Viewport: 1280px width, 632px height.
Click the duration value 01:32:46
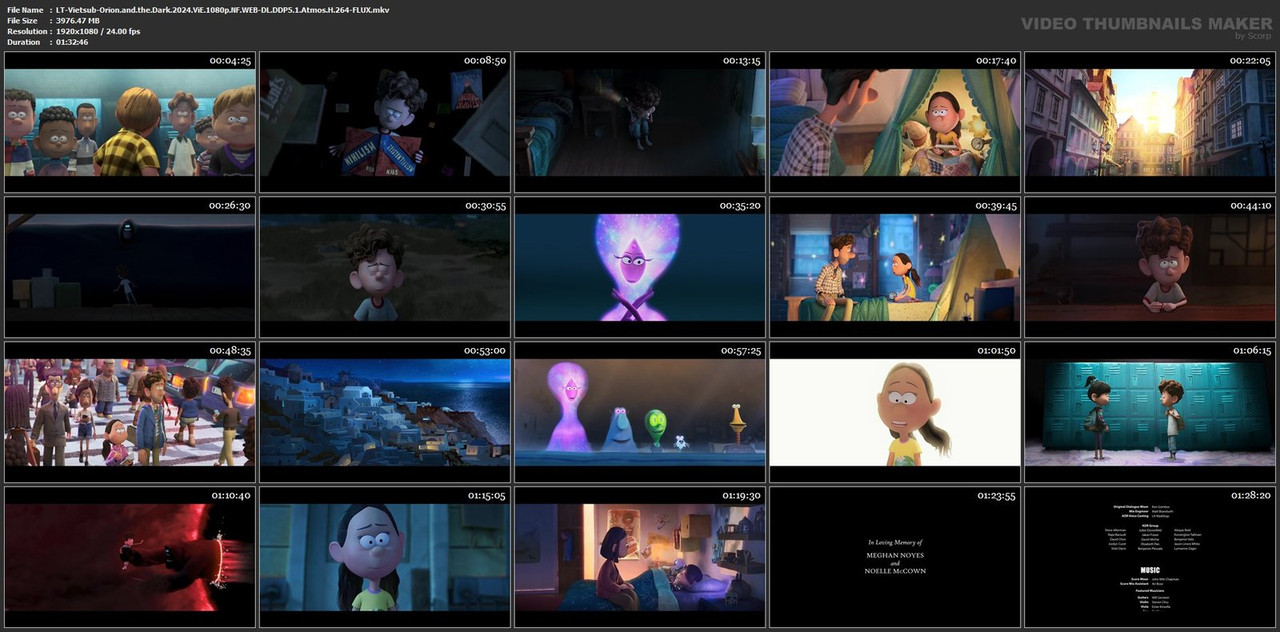click(x=72, y=42)
